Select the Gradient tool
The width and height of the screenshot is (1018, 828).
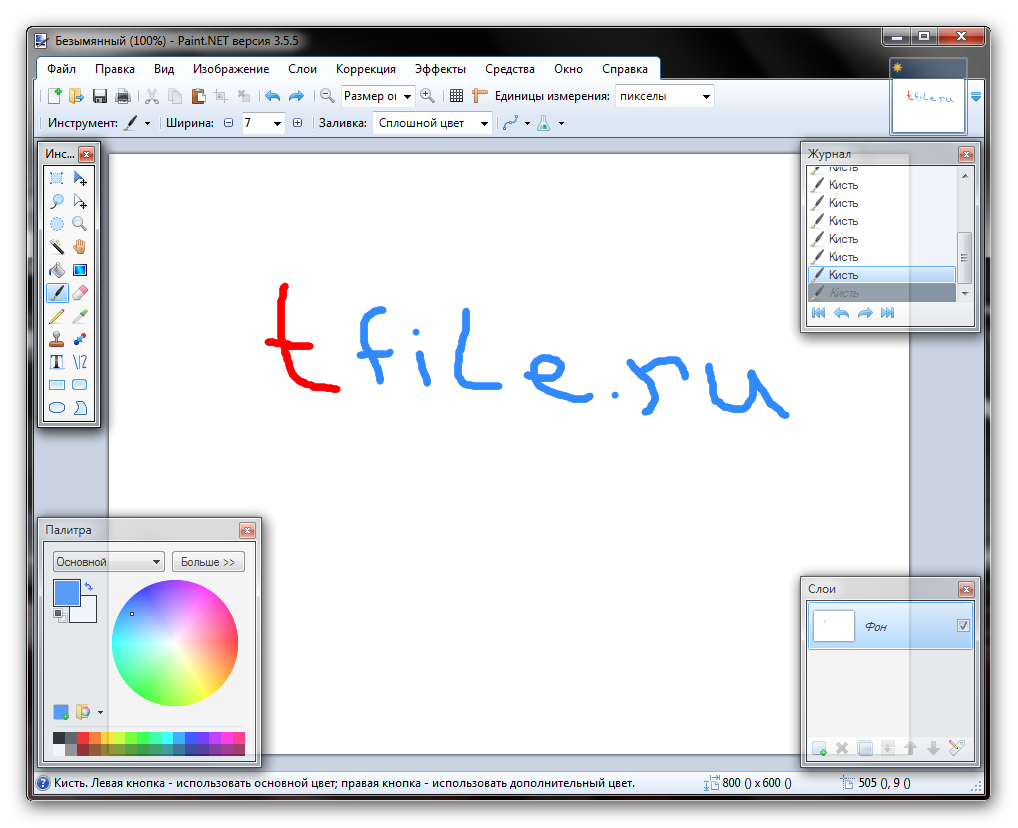[80, 270]
